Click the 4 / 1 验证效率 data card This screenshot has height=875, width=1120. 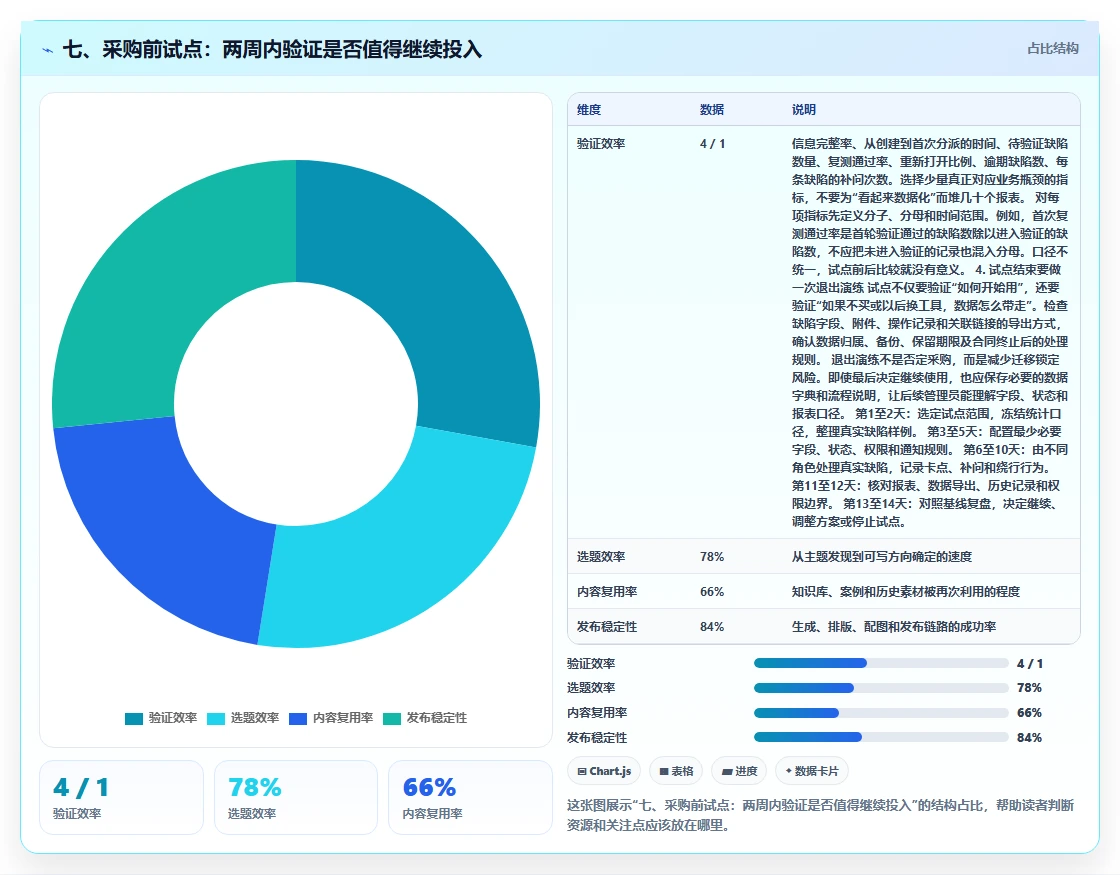[x=121, y=797]
